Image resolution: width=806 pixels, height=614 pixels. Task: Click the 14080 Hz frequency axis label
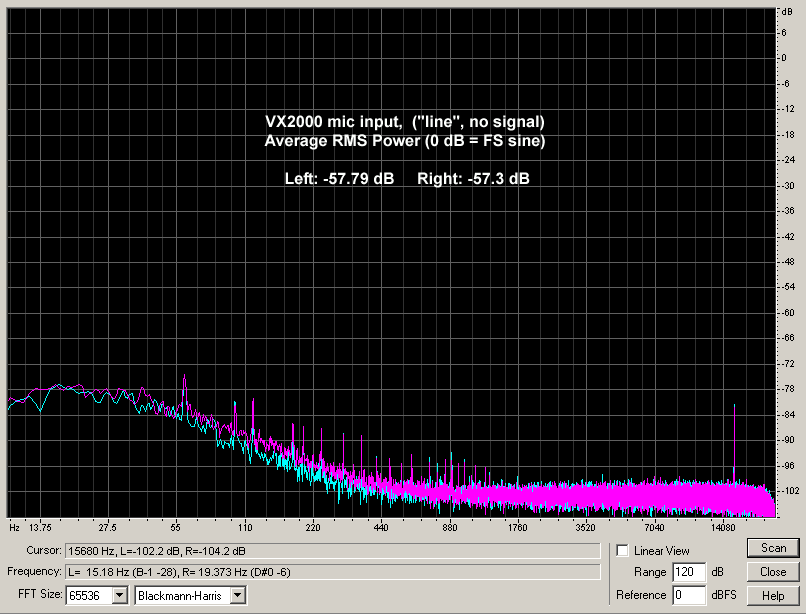[723, 528]
